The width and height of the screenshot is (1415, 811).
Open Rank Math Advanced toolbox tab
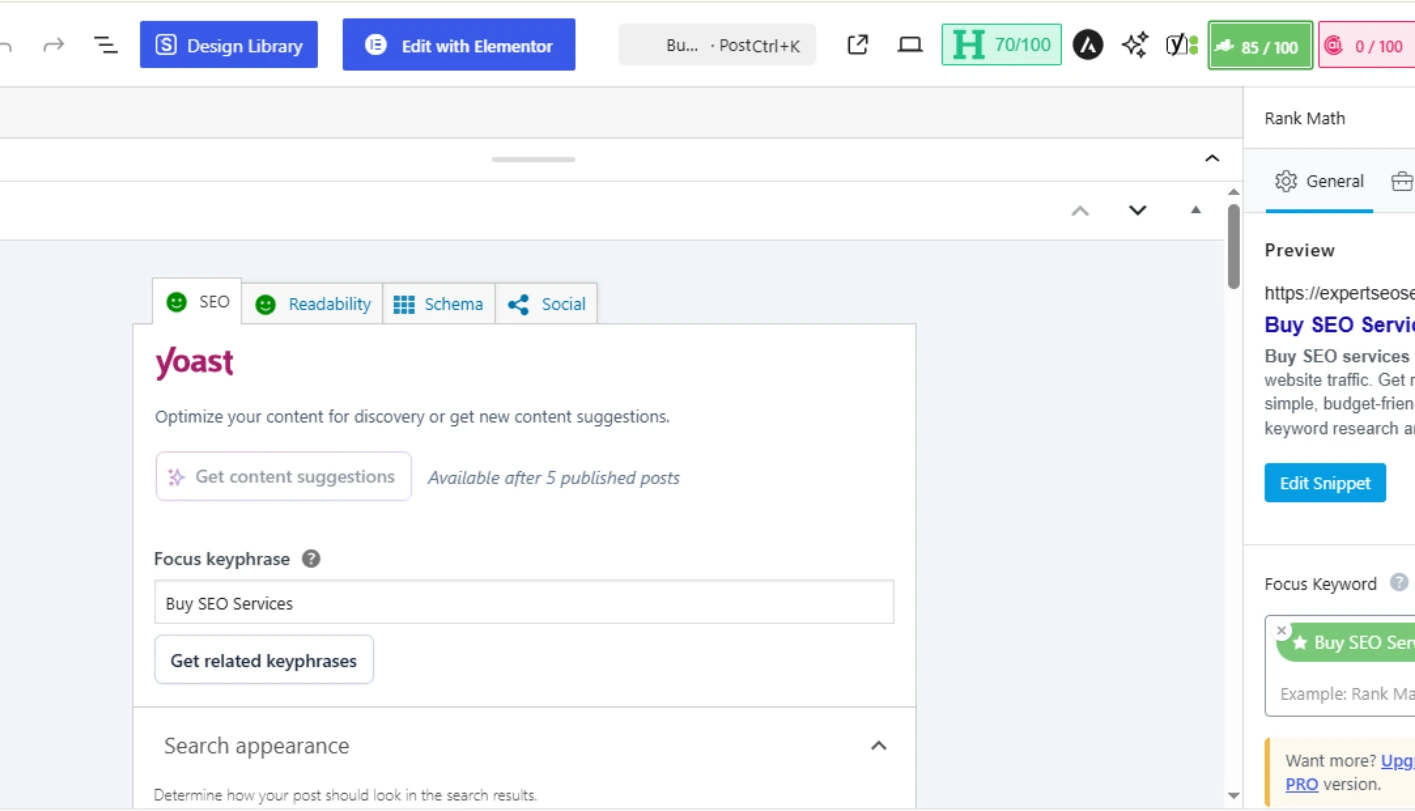pyautogui.click(x=1401, y=182)
